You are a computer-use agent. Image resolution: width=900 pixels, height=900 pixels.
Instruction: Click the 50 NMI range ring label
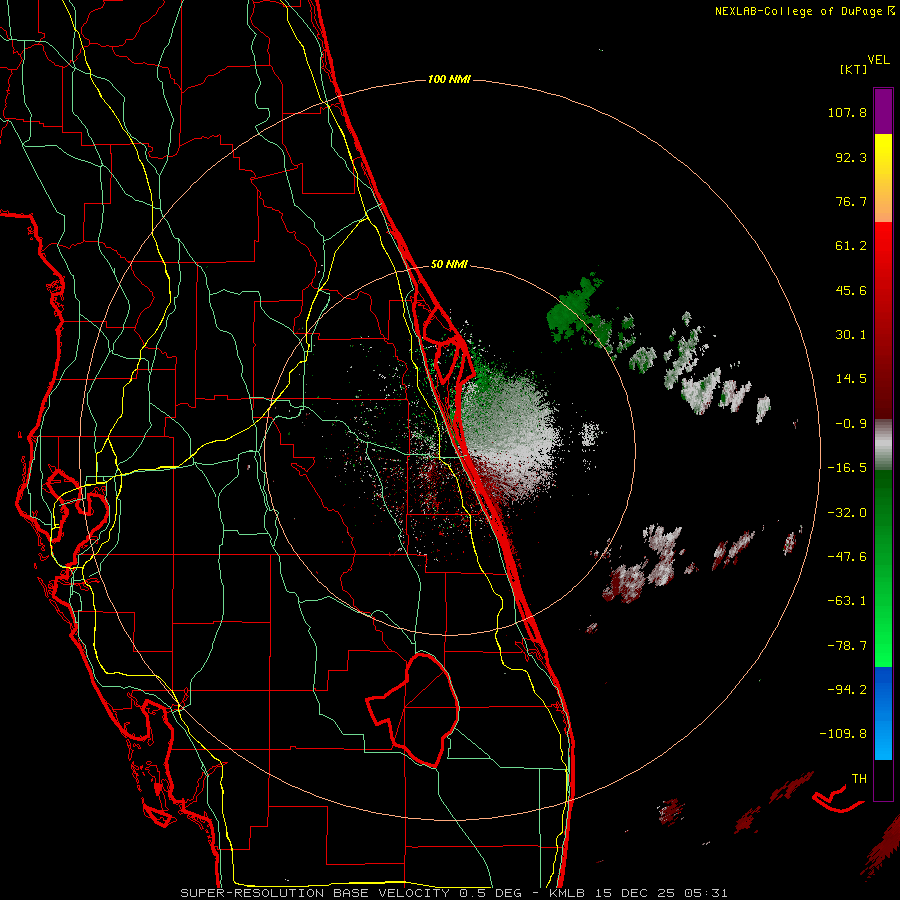click(x=449, y=265)
